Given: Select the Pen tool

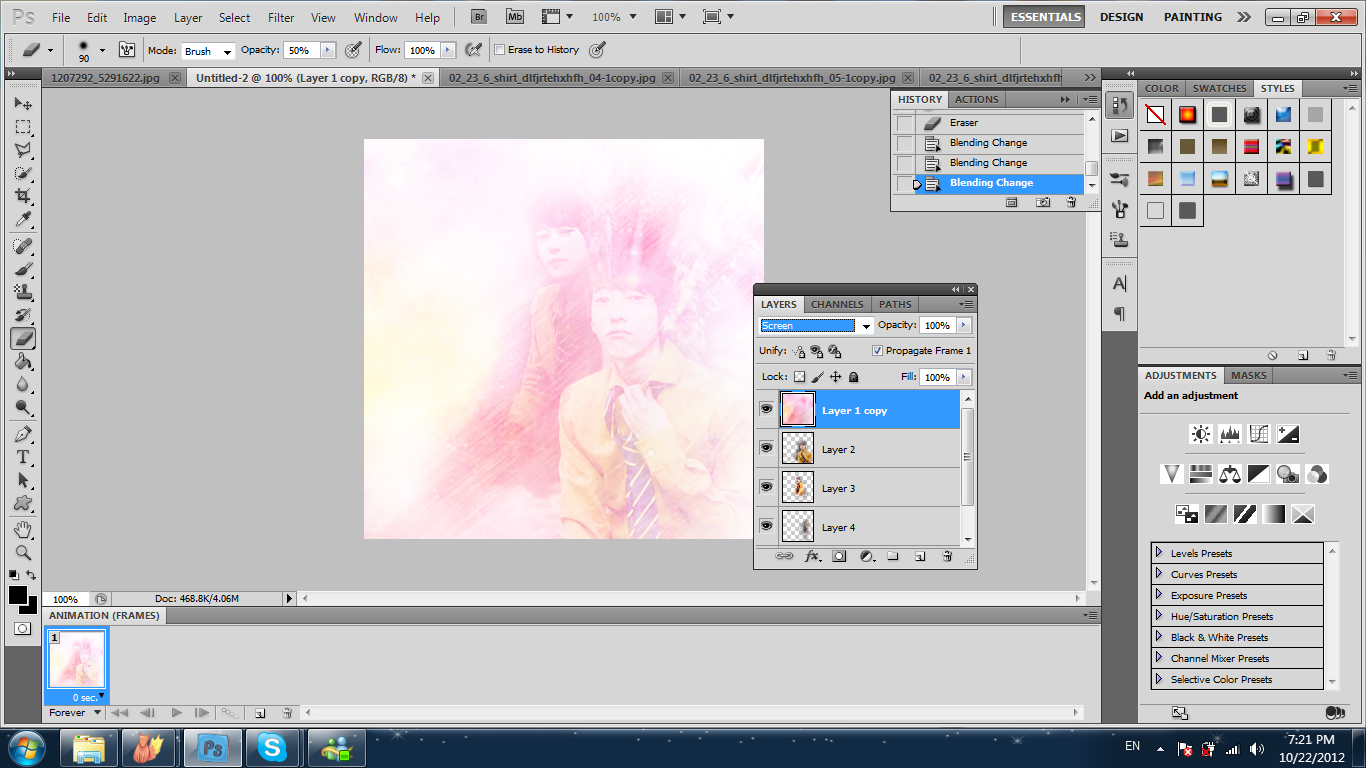Looking at the screenshot, I should (x=23, y=434).
